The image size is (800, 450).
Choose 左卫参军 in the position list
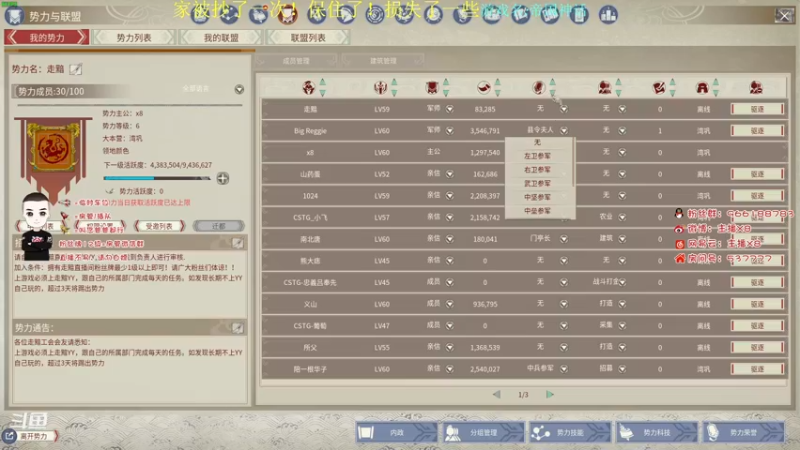tap(537, 156)
